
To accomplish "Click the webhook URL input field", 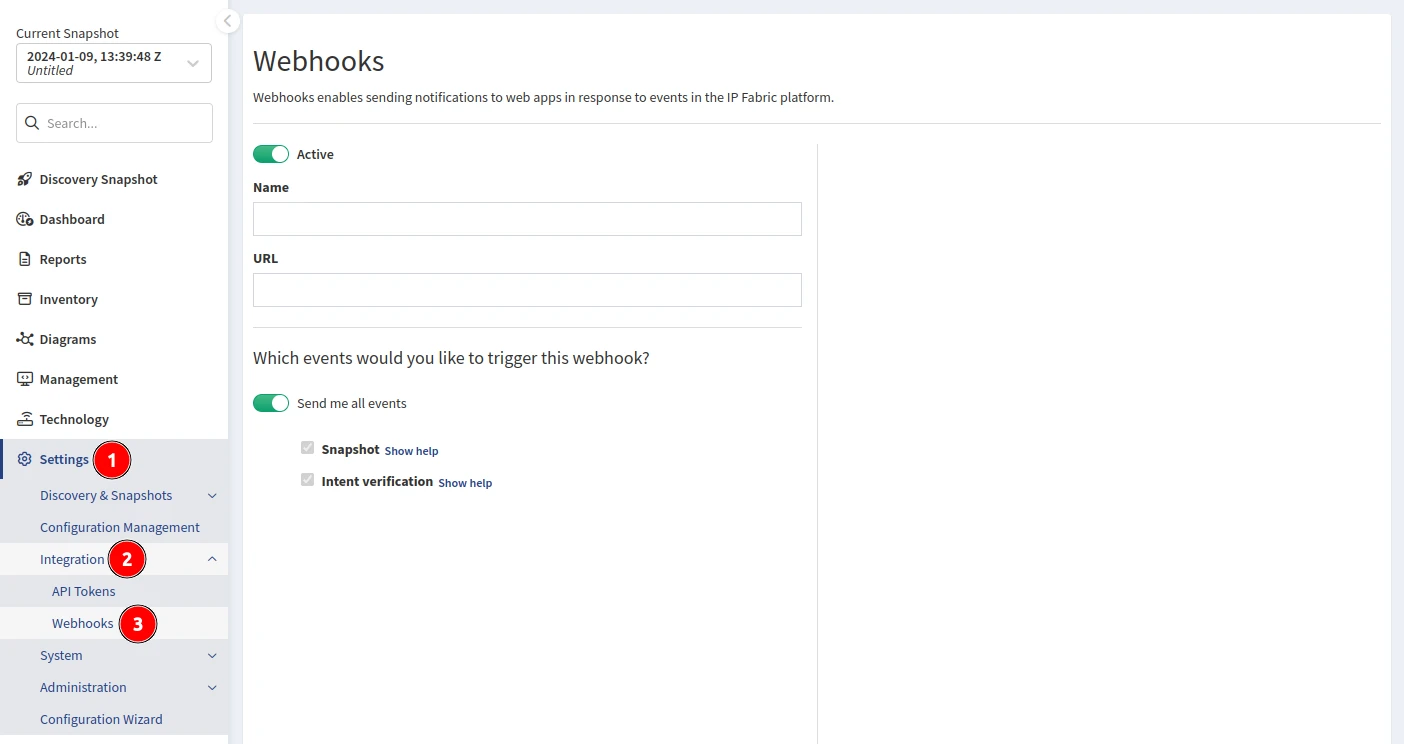I will click(527, 290).
